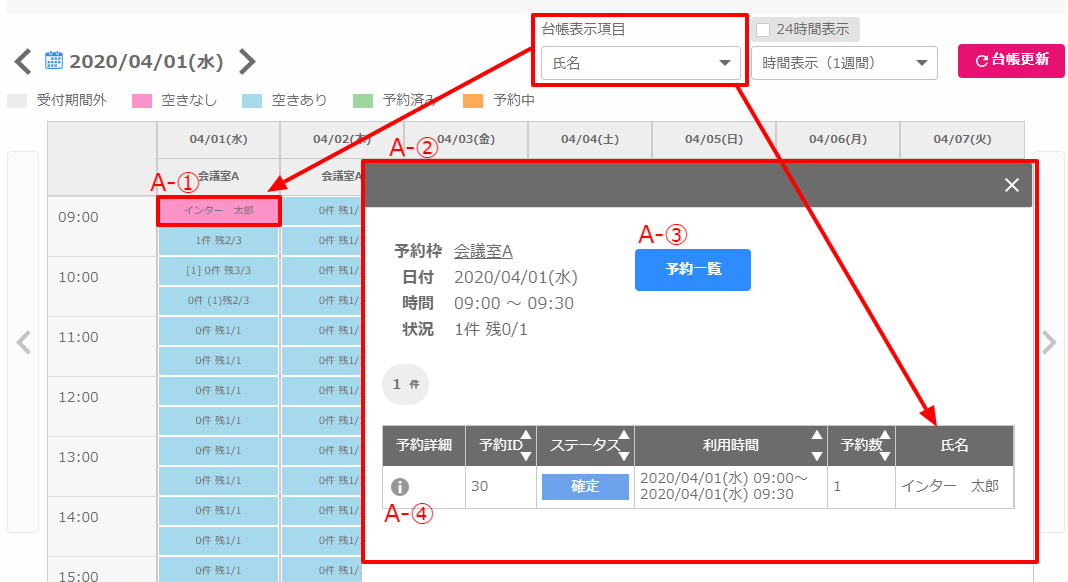Select the 04/01(水) column header
Image resolution: width=1068 pixels, height=582 pixels.
pyautogui.click(x=218, y=140)
